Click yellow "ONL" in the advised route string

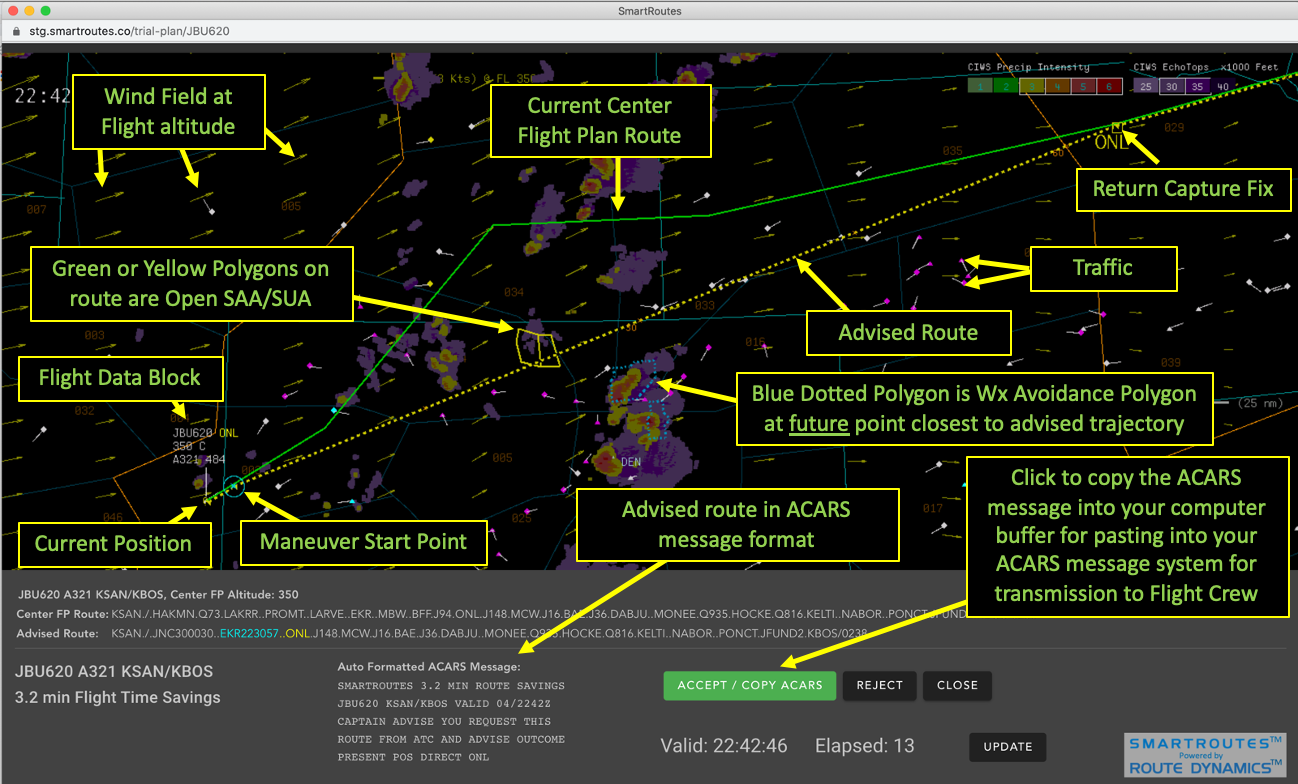(297, 633)
